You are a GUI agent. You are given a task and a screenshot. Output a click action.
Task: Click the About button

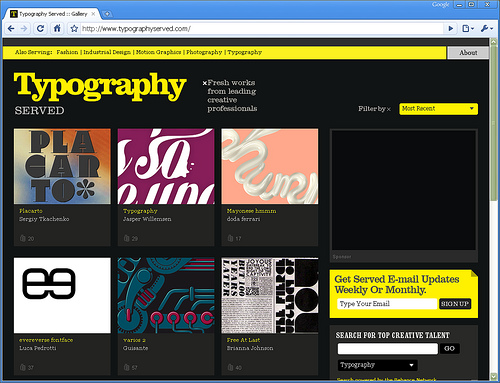[x=468, y=53]
